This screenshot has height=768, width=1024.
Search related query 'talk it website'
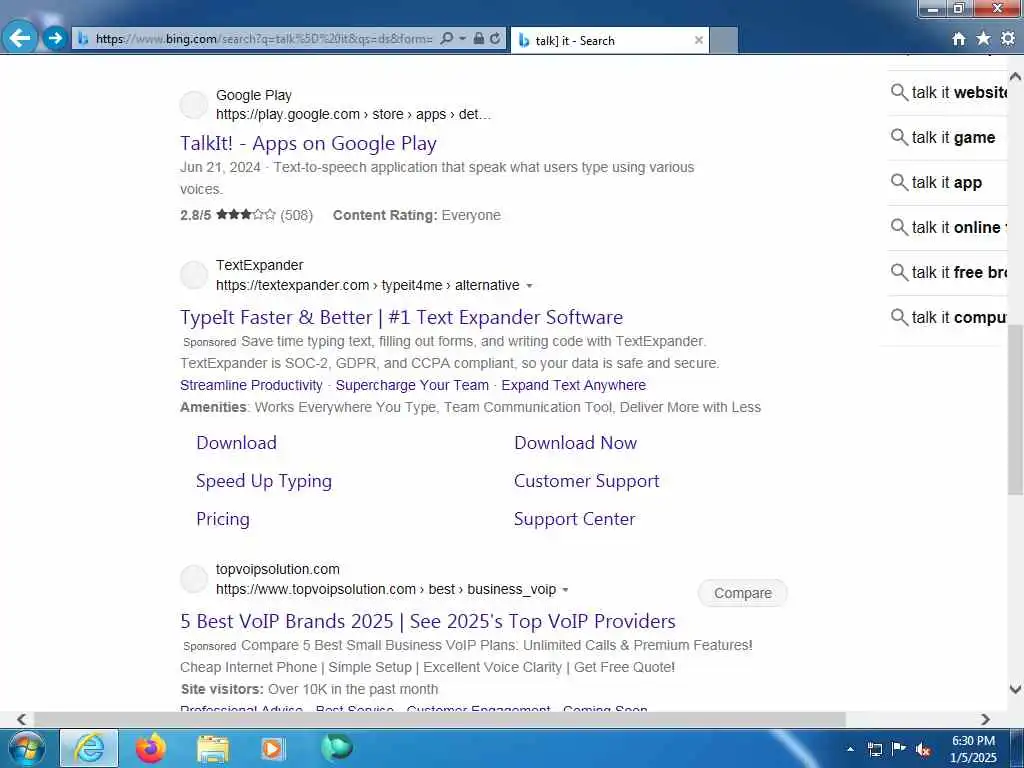(x=948, y=93)
